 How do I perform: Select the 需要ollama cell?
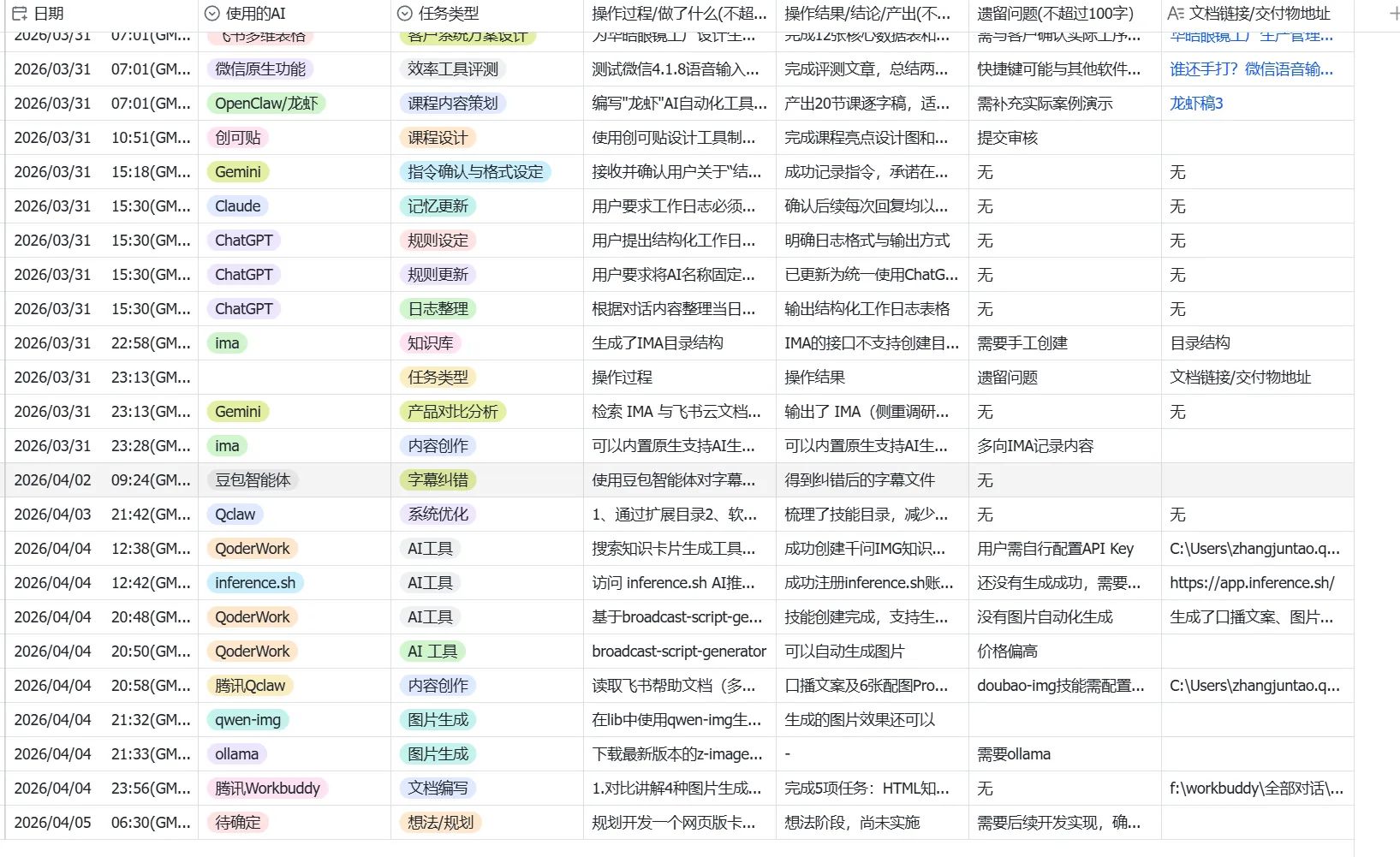pyautogui.click(x=1065, y=754)
